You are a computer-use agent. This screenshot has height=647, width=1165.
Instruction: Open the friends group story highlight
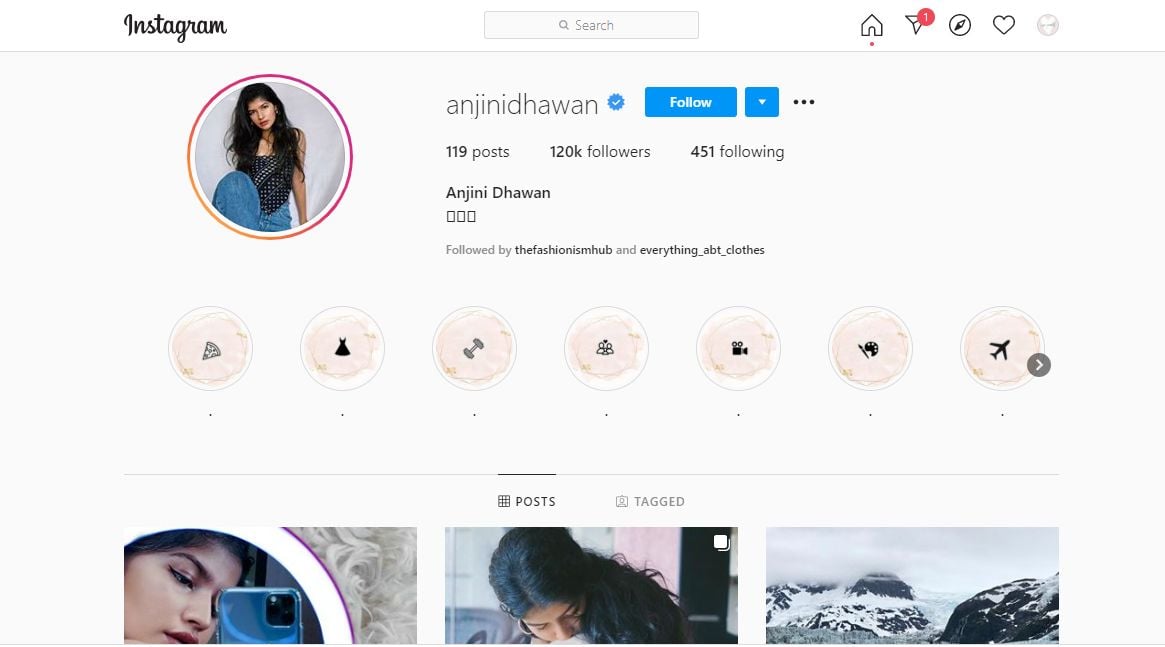(x=606, y=348)
